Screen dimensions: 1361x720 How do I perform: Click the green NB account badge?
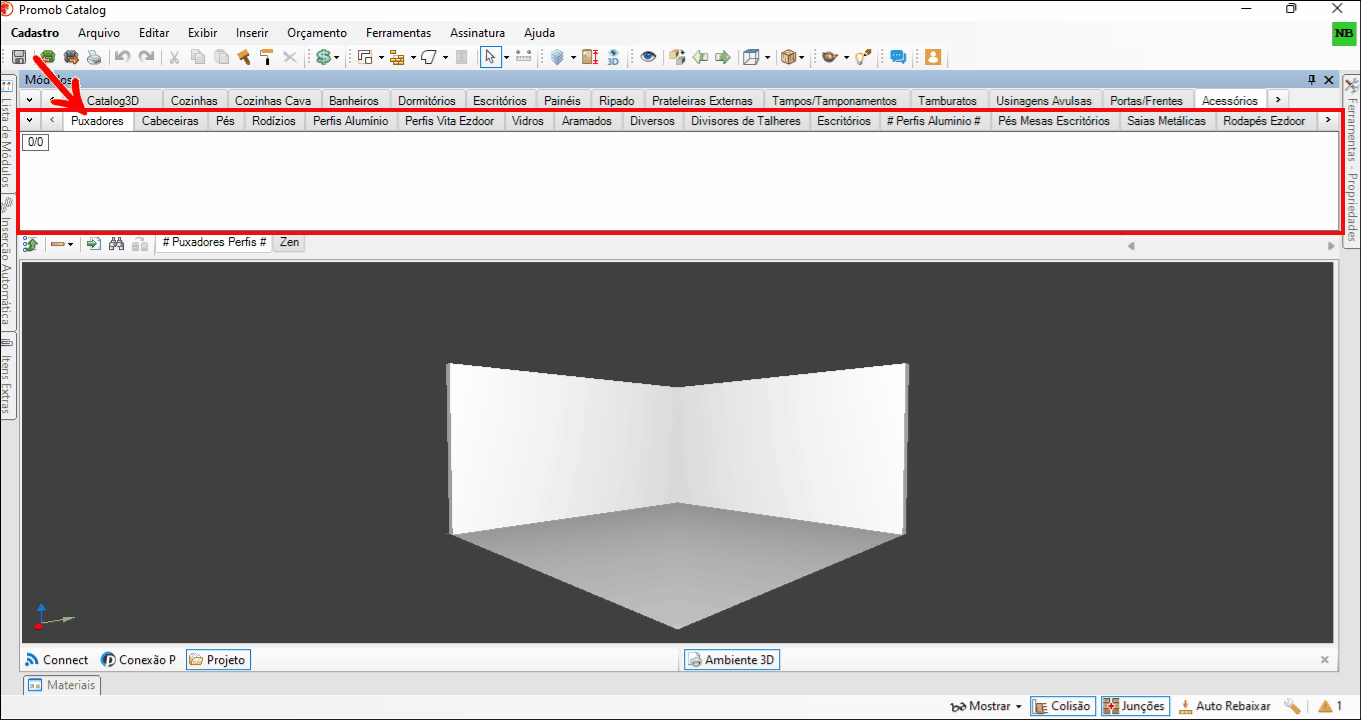point(1344,34)
